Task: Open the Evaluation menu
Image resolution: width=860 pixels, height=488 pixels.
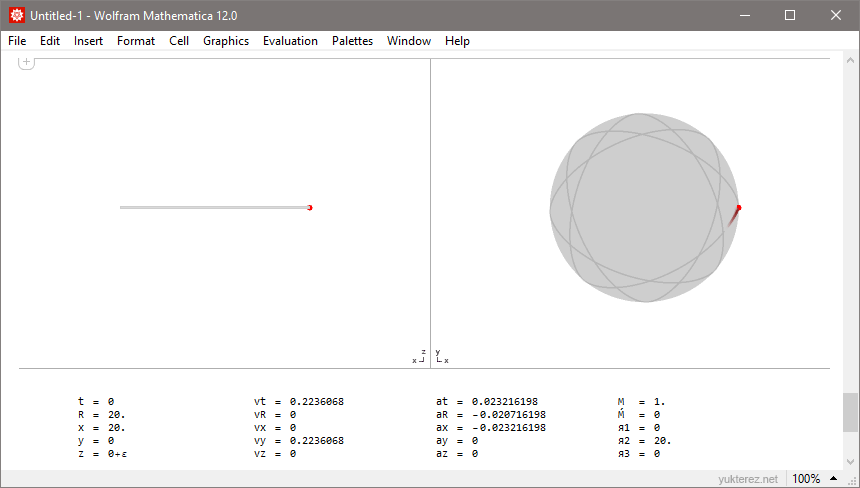Action: coord(290,41)
